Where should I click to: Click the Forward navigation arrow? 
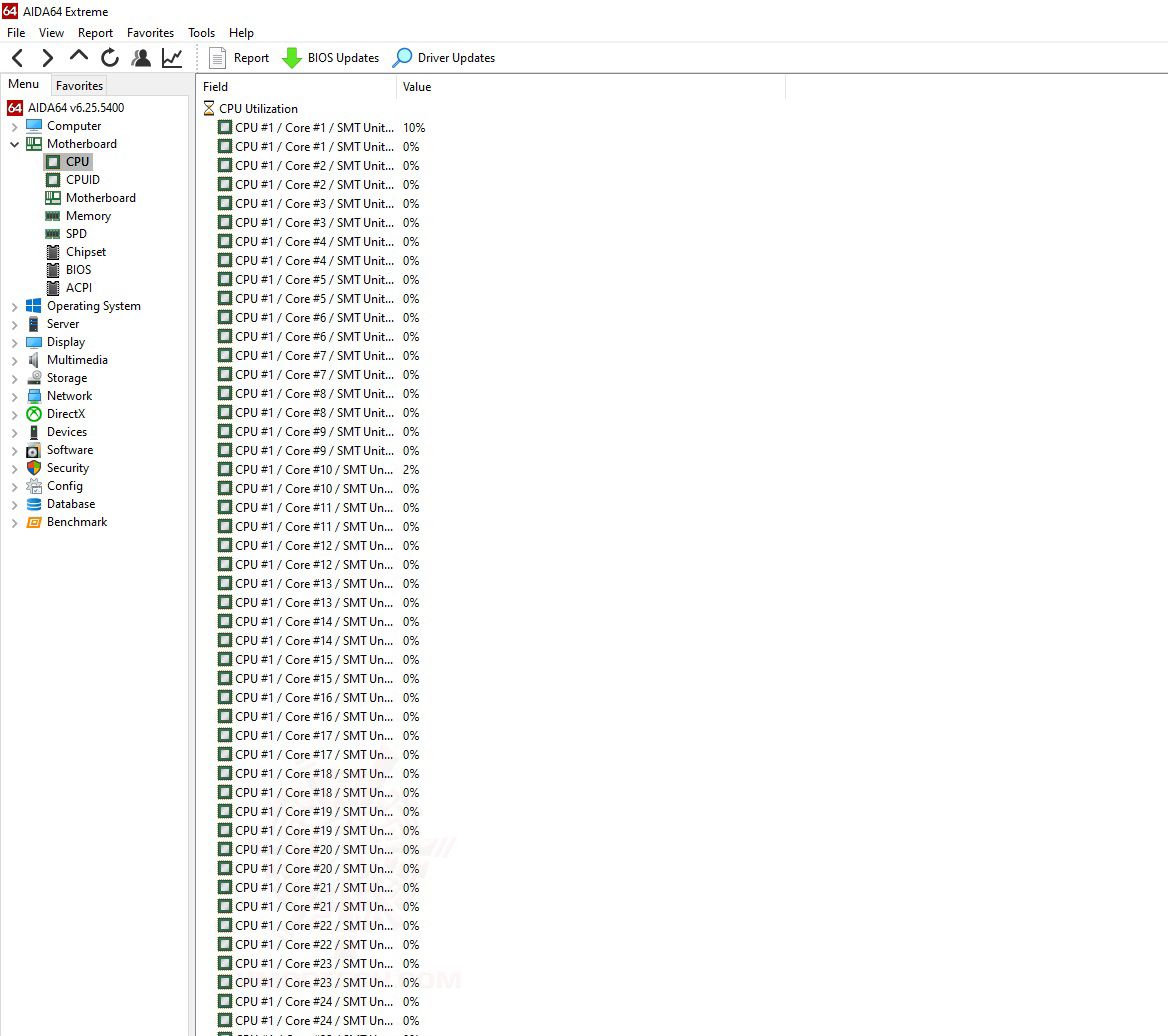click(47, 57)
